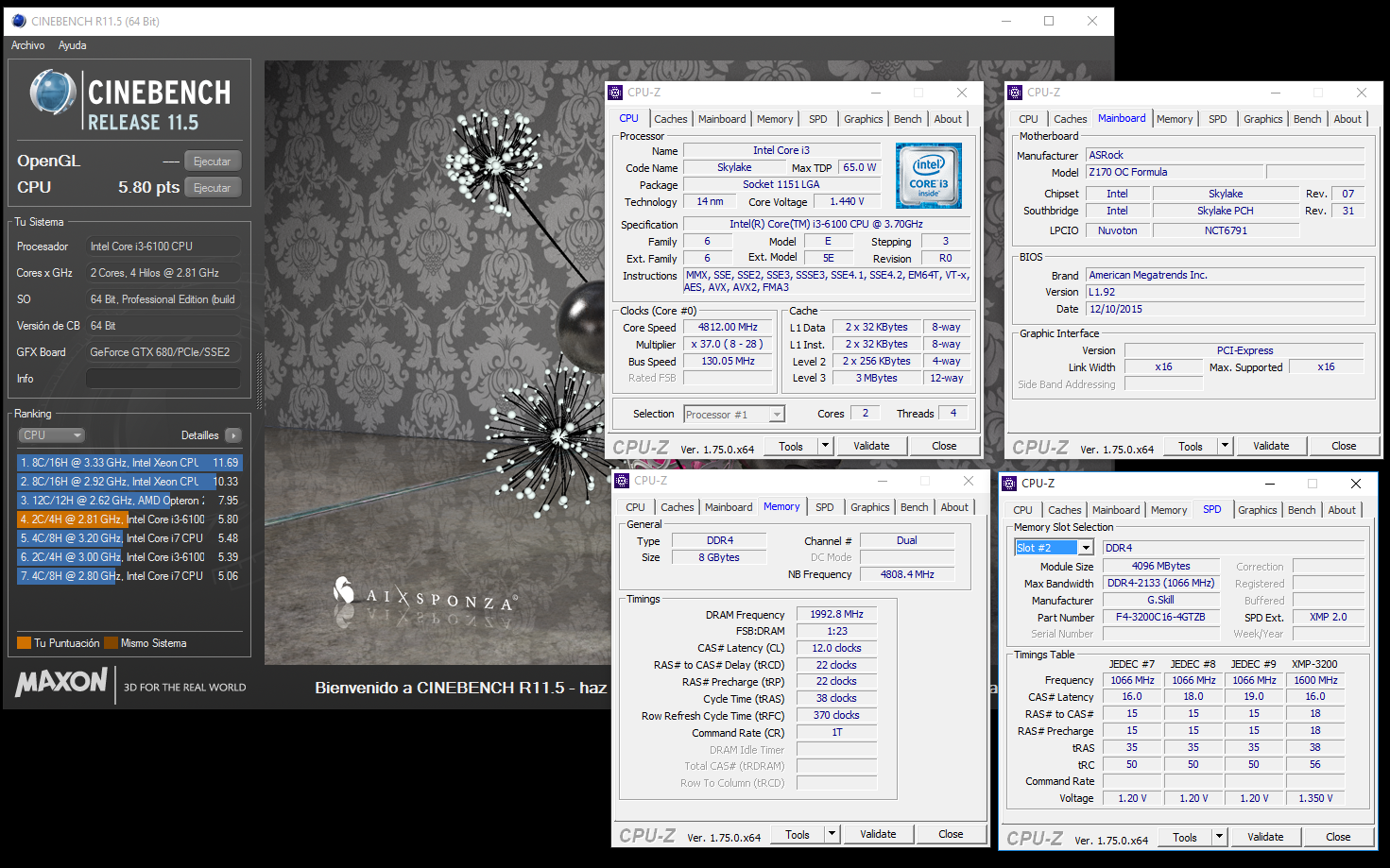Click the Bus Speed value 130.05 MHz
1390x868 pixels.
(x=729, y=361)
